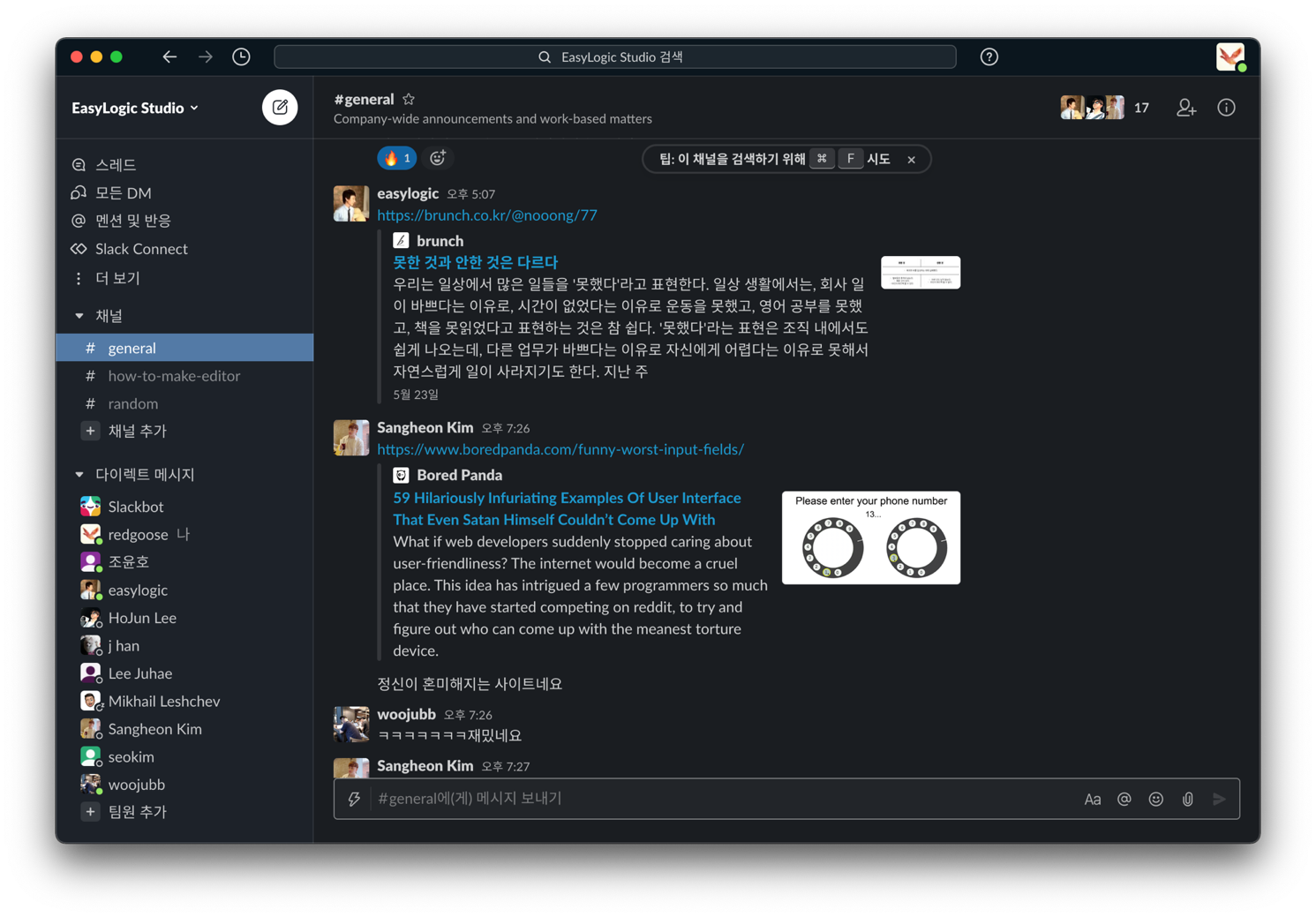Collapse the 채널 section
This screenshot has height=917, width=1316.
pyautogui.click(x=79, y=316)
